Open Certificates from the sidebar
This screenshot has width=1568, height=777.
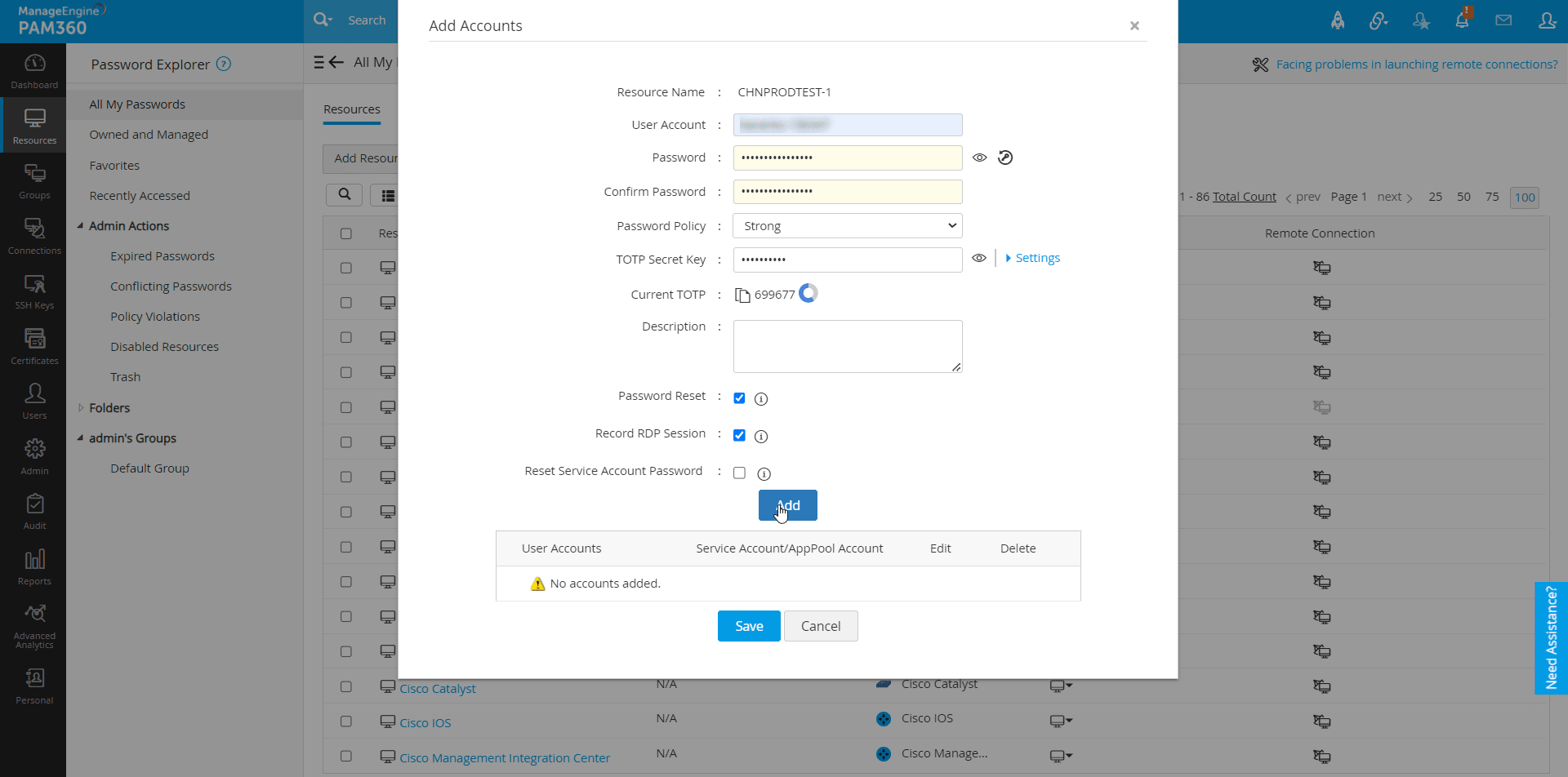[34, 345]
